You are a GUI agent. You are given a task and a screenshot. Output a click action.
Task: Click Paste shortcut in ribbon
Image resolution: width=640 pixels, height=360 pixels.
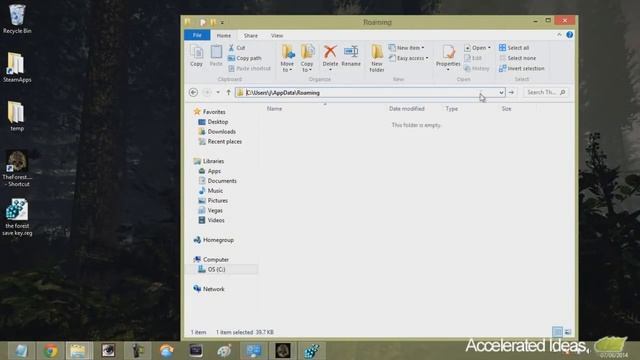point(249,69)
